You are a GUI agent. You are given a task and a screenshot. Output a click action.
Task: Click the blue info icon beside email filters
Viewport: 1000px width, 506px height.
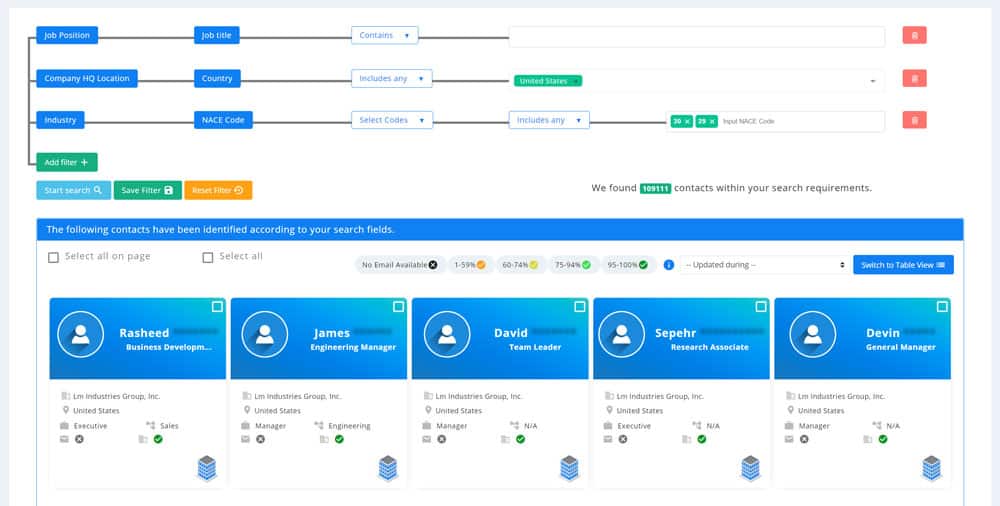click(669, 265)
